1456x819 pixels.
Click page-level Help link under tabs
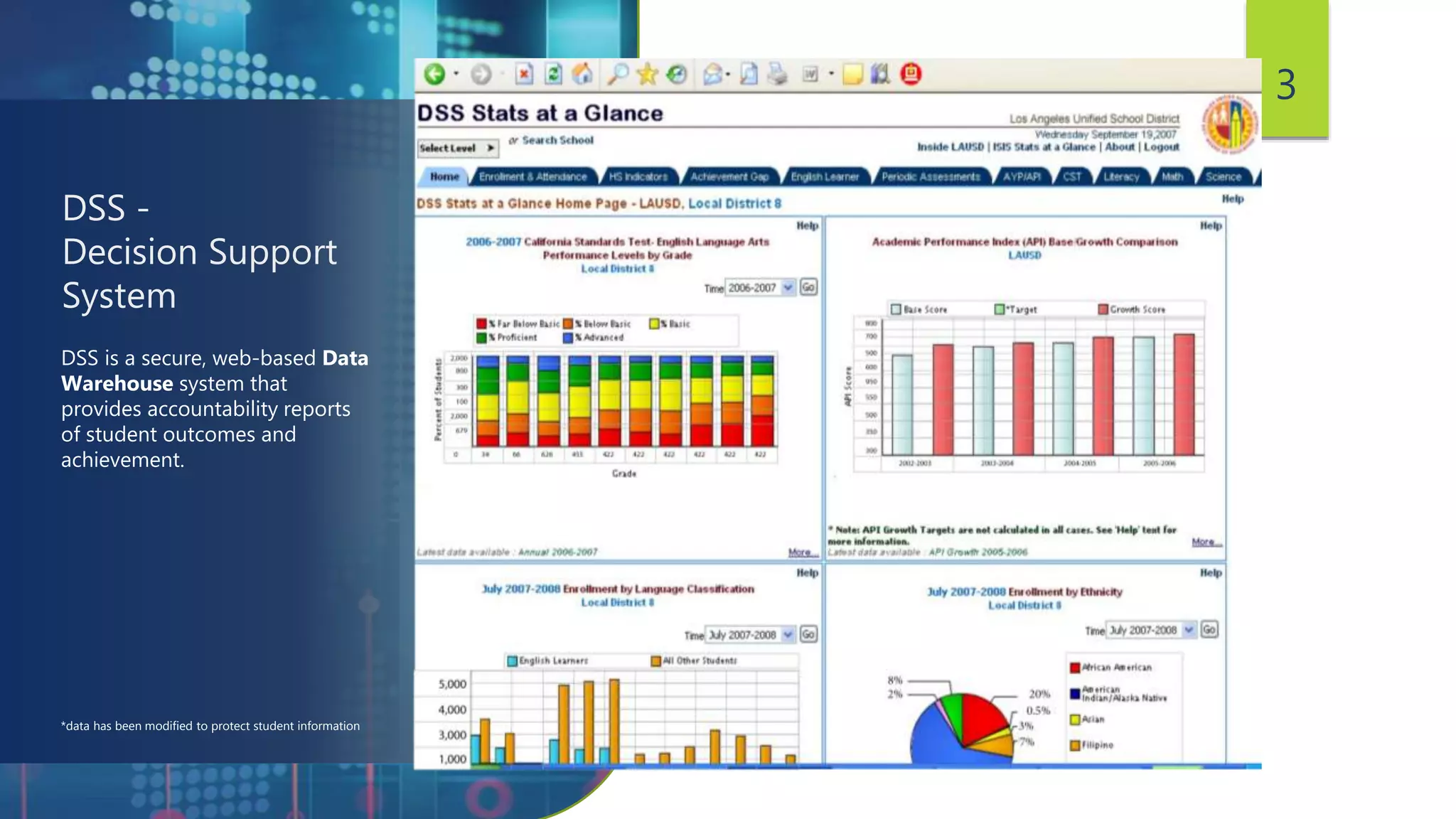point(1232,198)
